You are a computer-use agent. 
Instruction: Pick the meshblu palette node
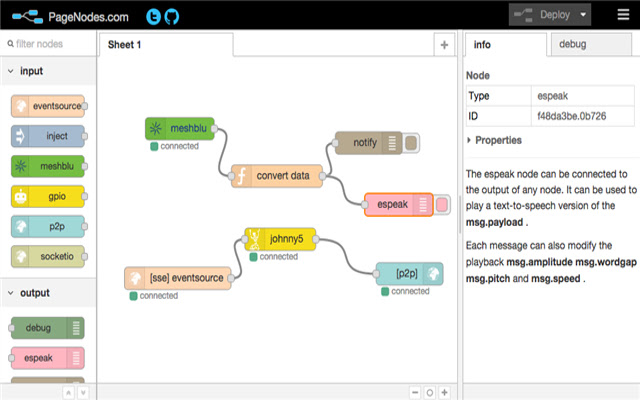[x=48, y=166]
